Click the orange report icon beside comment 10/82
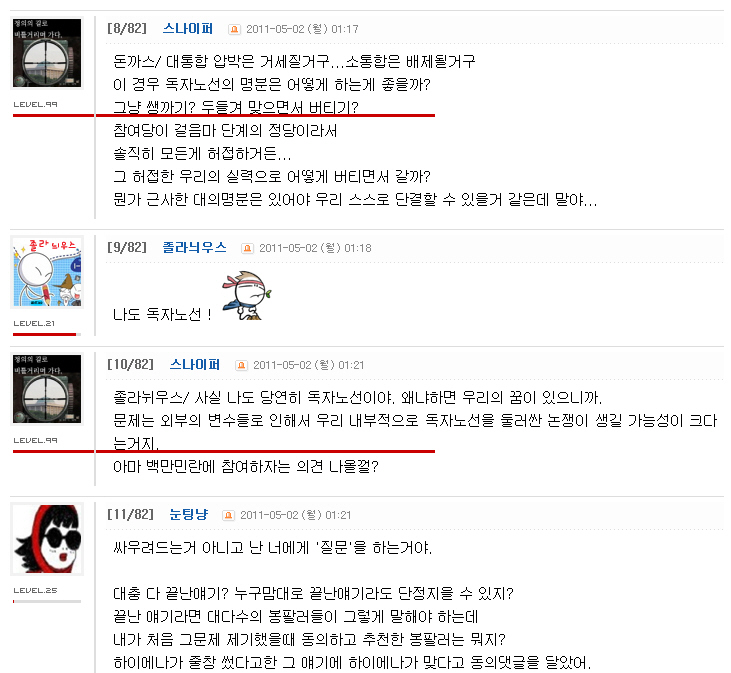The width and height of the screenshot is (731, 673). coord(241,365)
